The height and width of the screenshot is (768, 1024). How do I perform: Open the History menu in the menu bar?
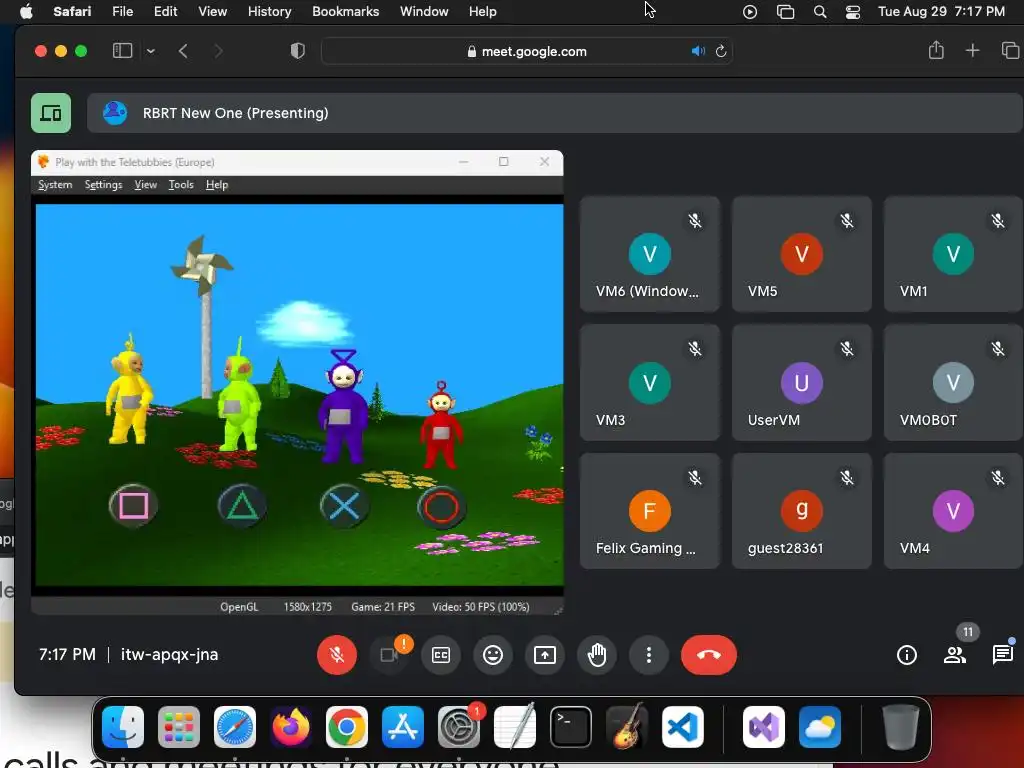[269, 12]
